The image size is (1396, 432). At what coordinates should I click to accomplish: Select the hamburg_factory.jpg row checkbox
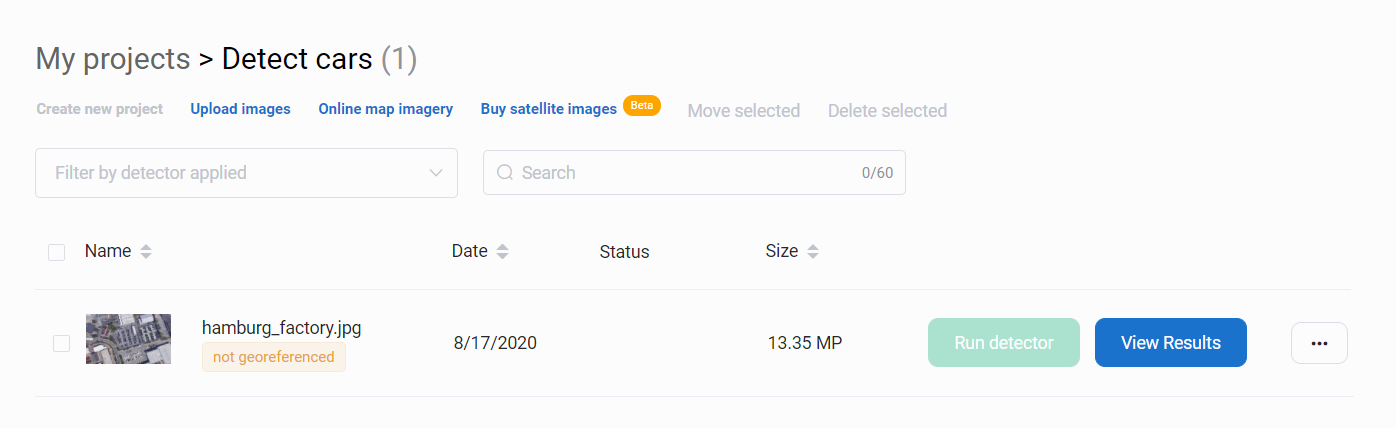coord(61,343)
